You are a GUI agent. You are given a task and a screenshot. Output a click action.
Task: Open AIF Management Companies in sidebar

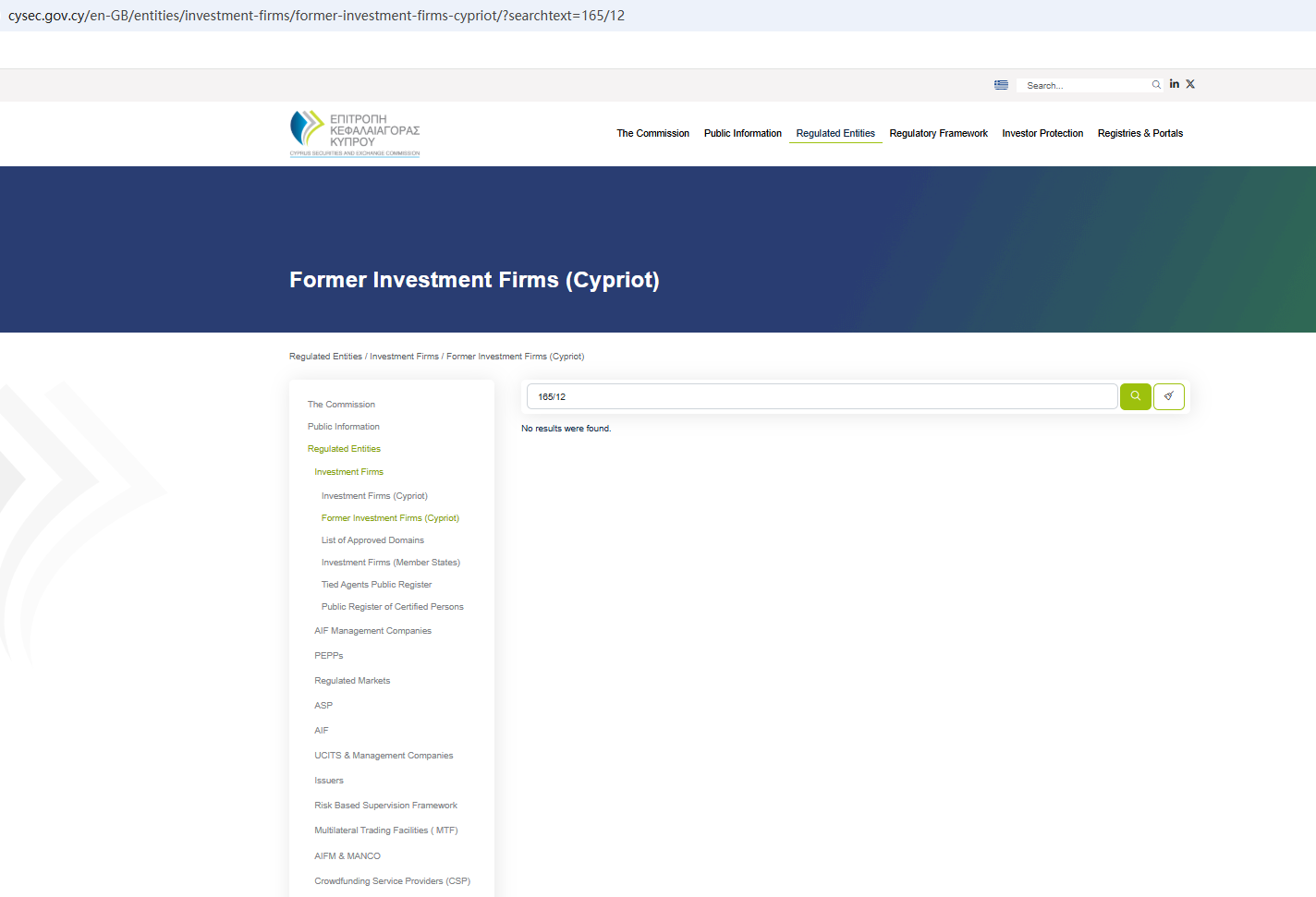(x=372, y=631)
